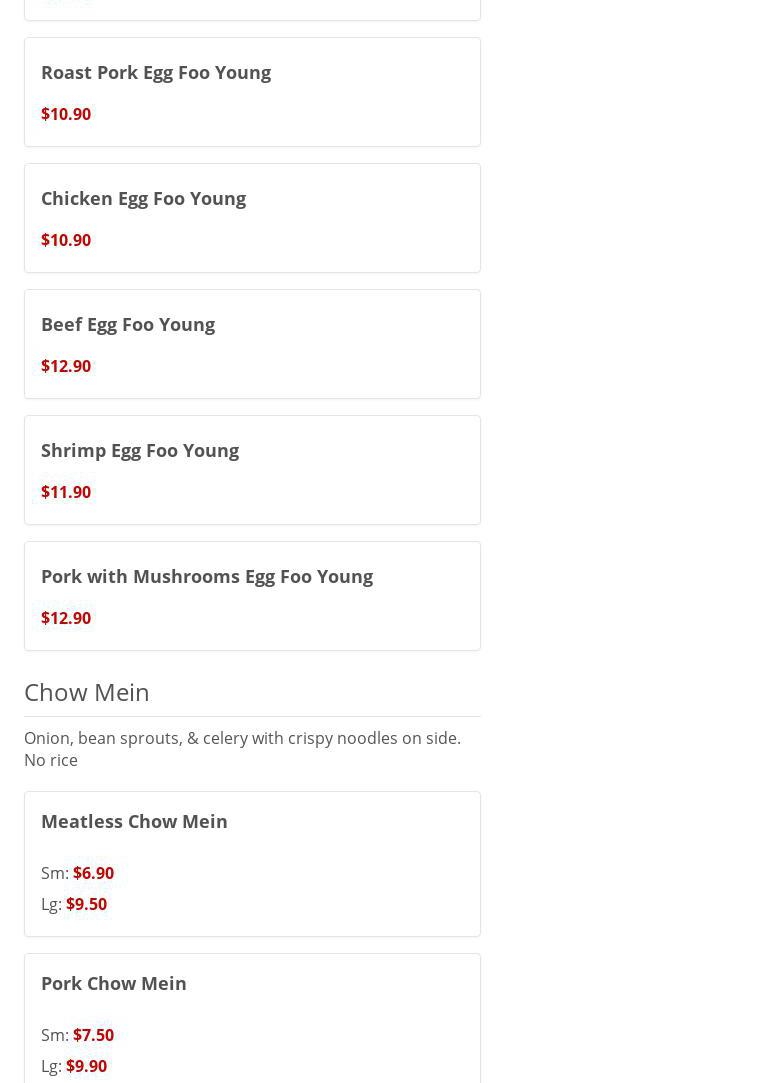Open the Meatless Chow Mein item

point(134,821)
